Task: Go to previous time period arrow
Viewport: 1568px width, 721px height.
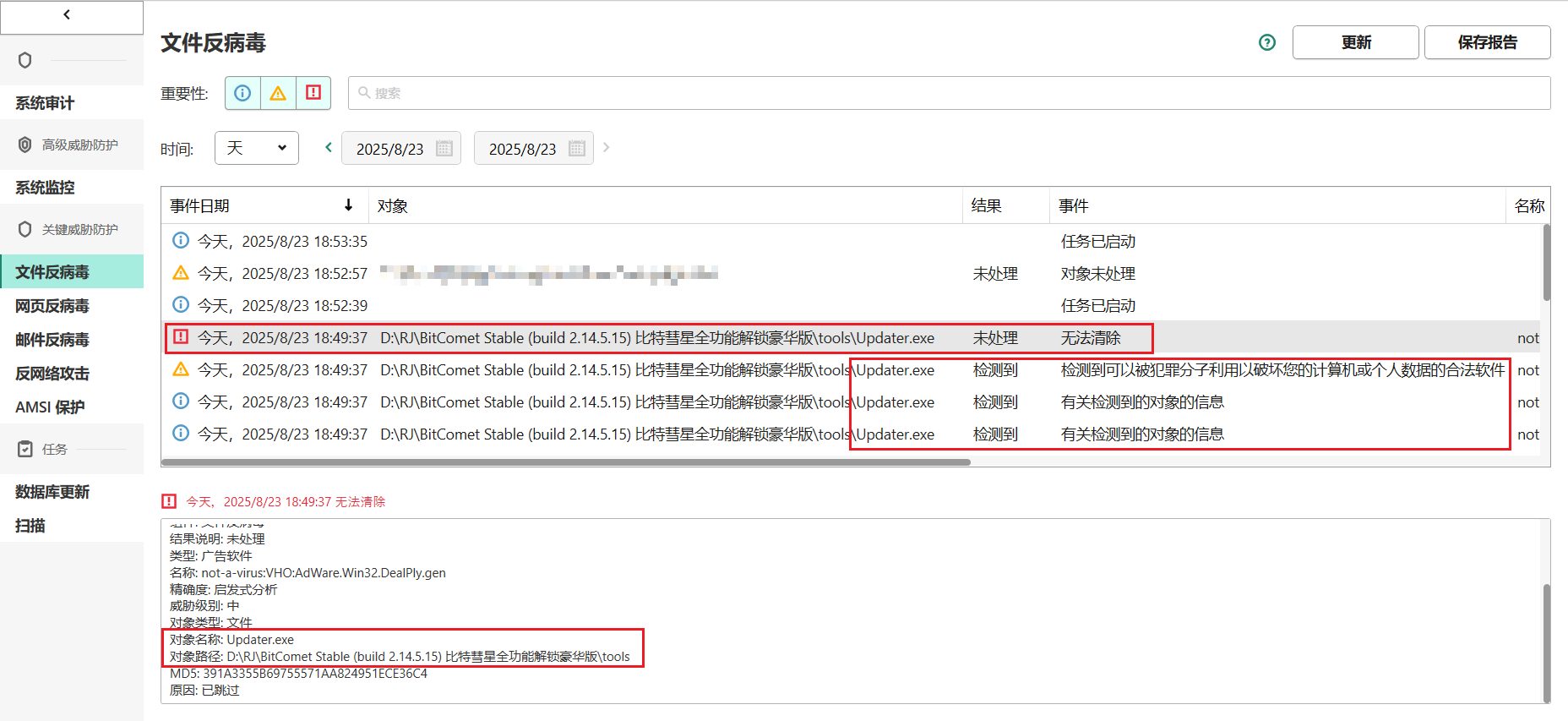Action: 329,147
